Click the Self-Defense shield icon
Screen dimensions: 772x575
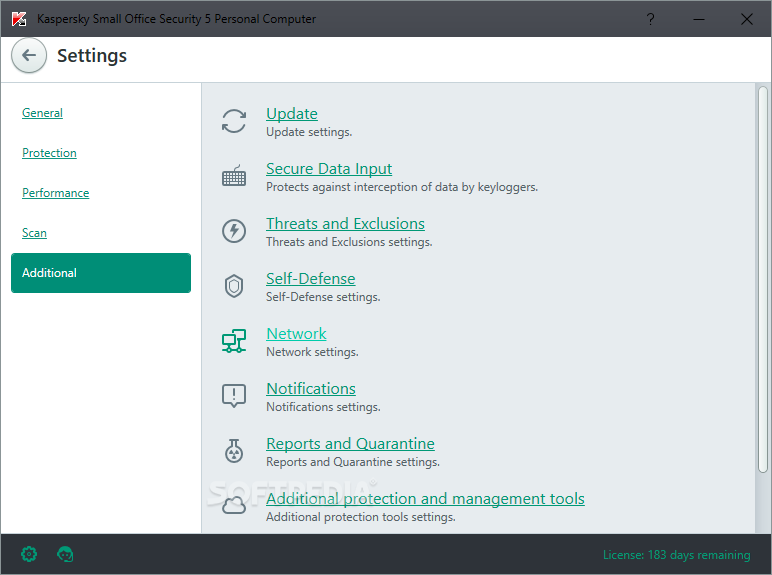234,286
